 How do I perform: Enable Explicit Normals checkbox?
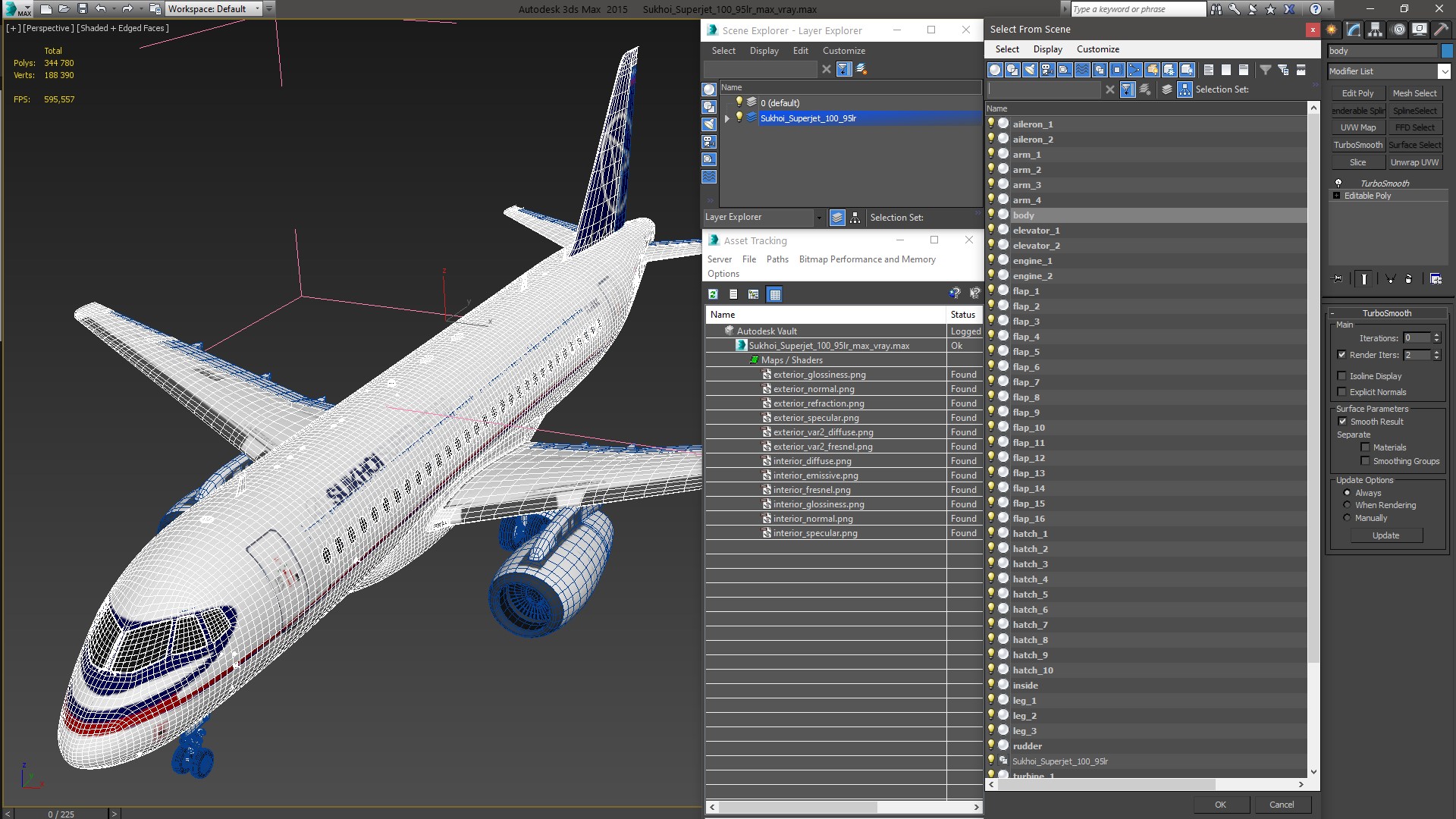1341,392
